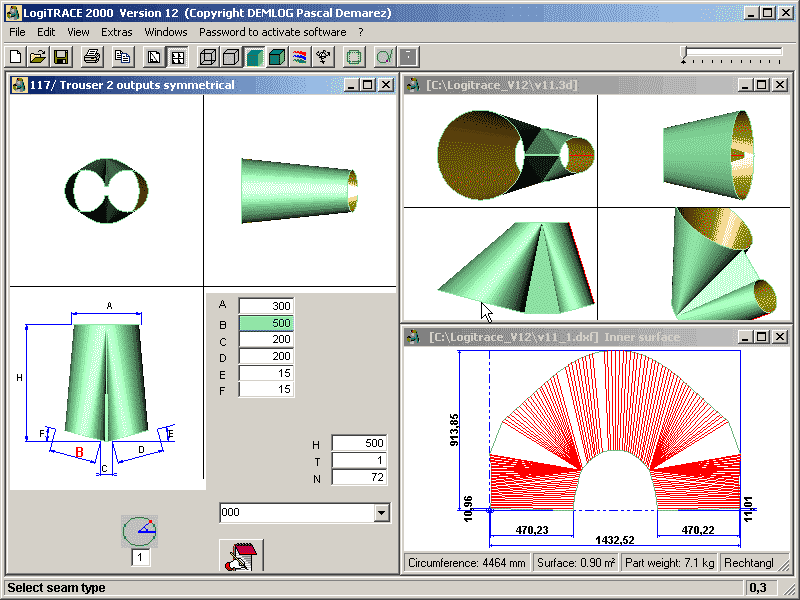
Task: Select hidden-line cube display mode
Action: pos(231,57)
